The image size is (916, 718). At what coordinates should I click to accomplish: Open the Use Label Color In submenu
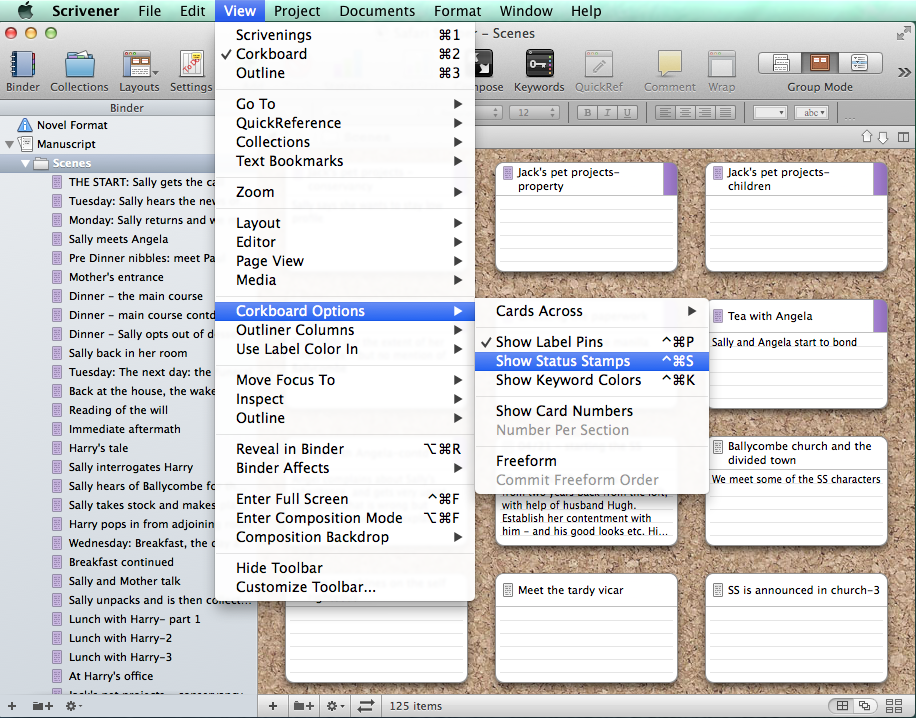(x=345, y=349)
